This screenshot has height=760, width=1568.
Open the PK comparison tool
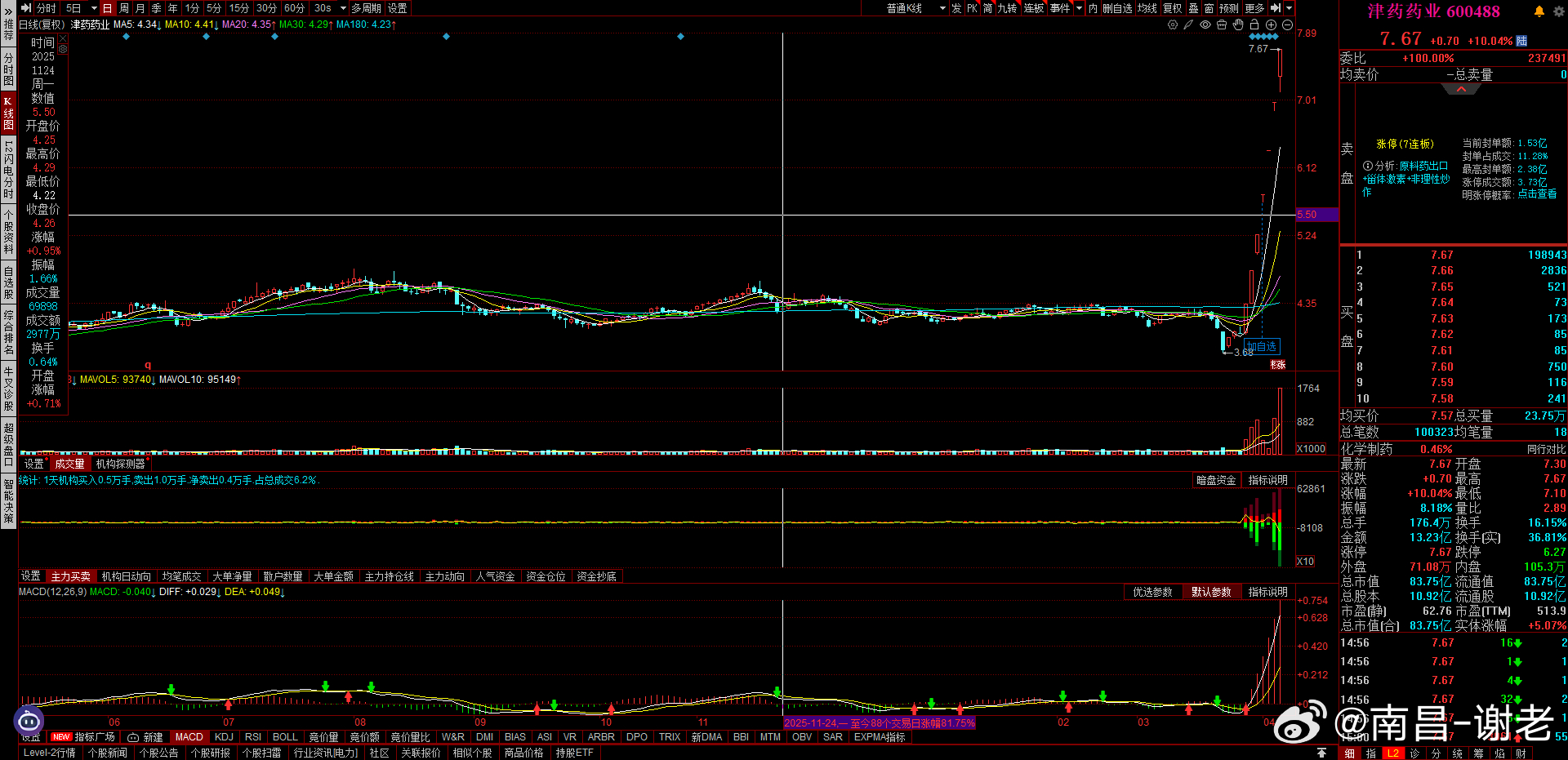point(972,8)
